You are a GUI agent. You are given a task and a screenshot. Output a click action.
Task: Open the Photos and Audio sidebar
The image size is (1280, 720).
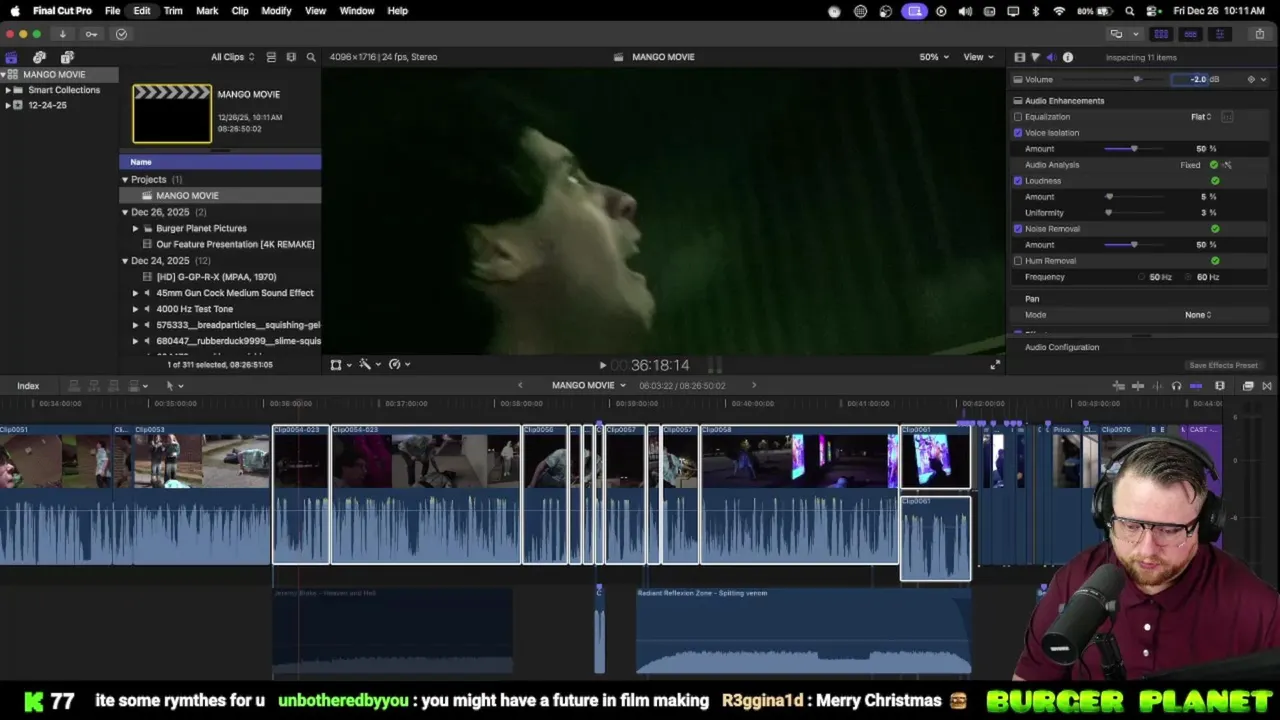pos(39,57)
